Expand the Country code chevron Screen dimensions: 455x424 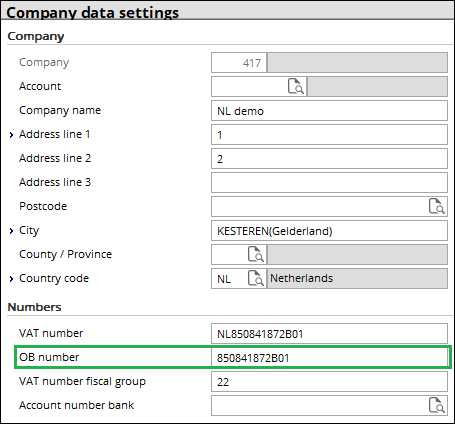pyautogui.click(x=11, y=279)
